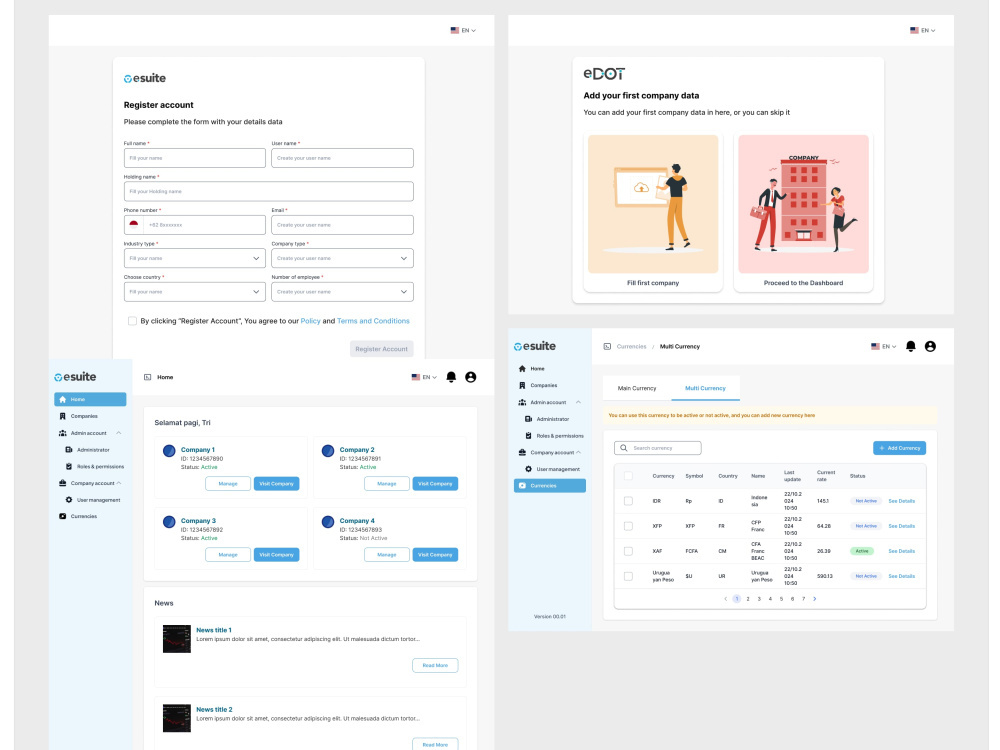Tick the XAF row checkbox
The height and width of the screenshot is (750, 1000).
click(628, 551)
